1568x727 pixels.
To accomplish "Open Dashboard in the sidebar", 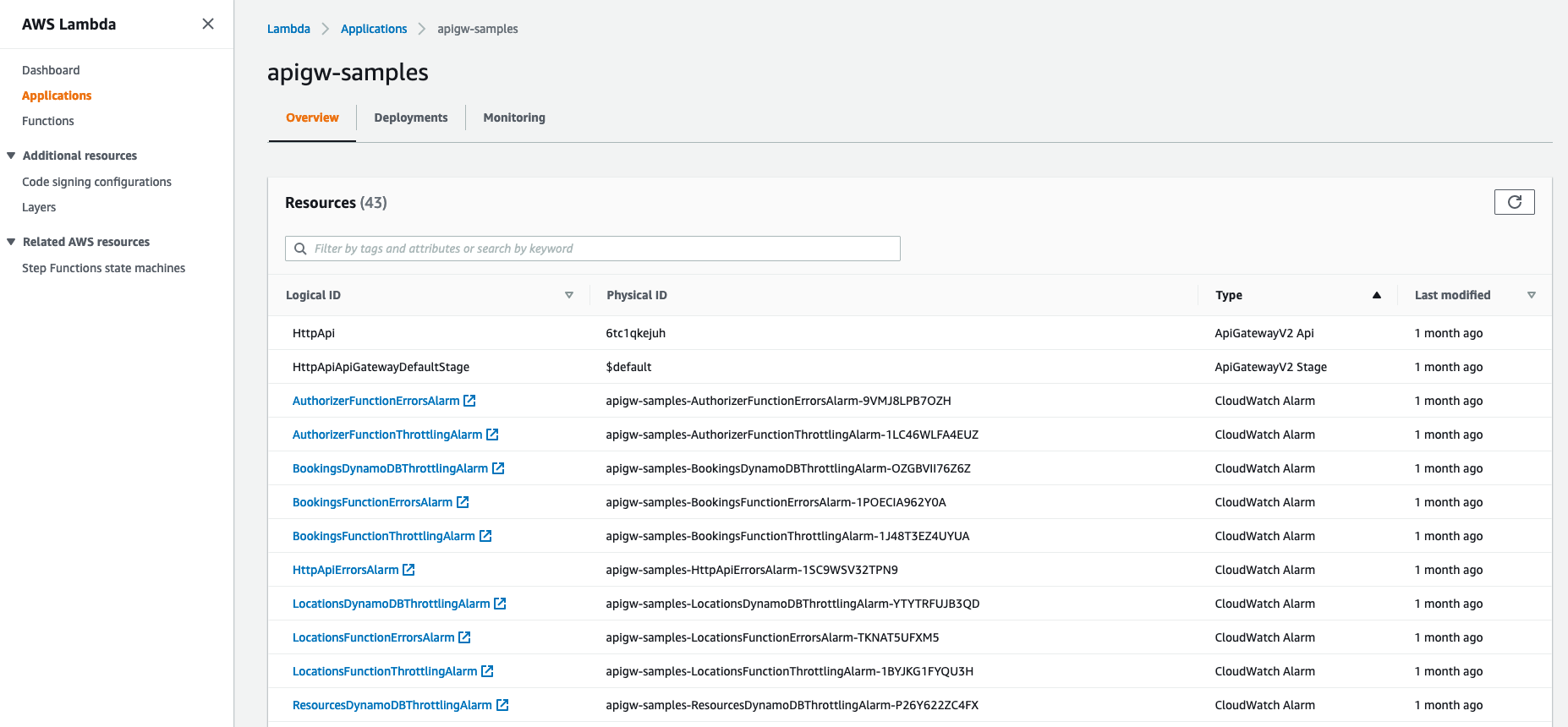I will pyautogui.click(x=51, y=70).
